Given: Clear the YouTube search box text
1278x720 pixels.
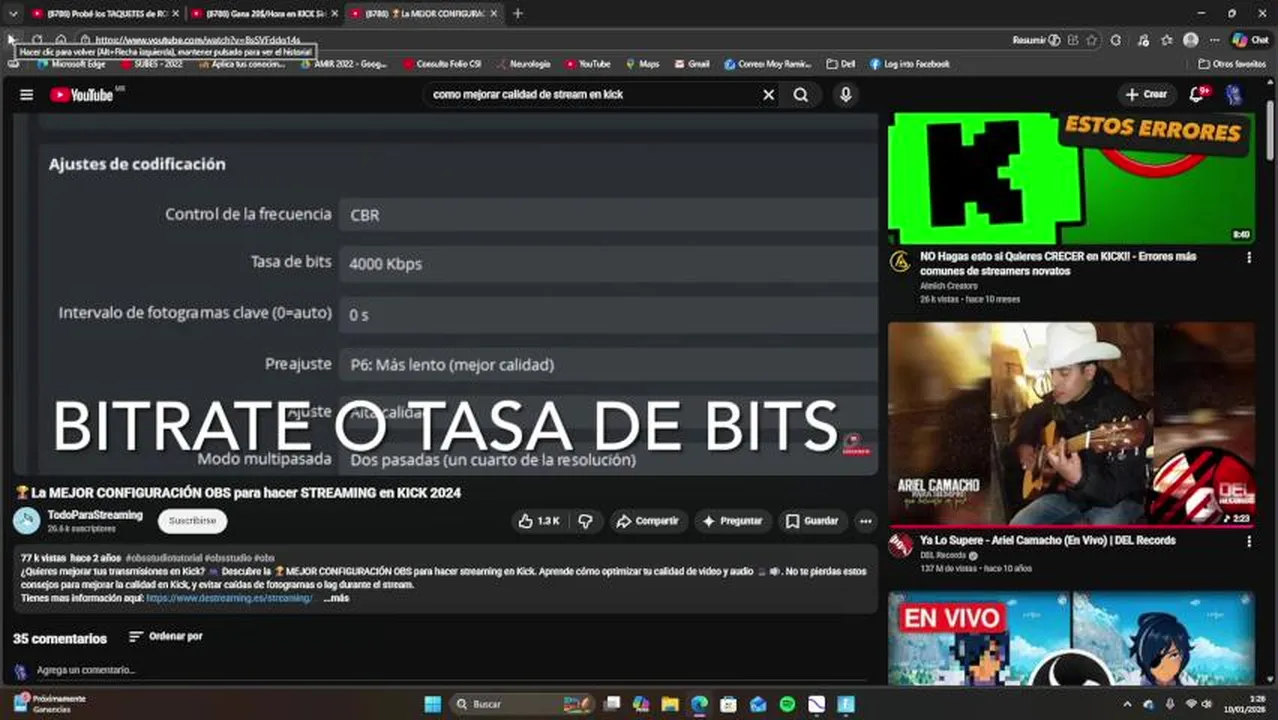Looking at the screenshot, I should point(768,95).
